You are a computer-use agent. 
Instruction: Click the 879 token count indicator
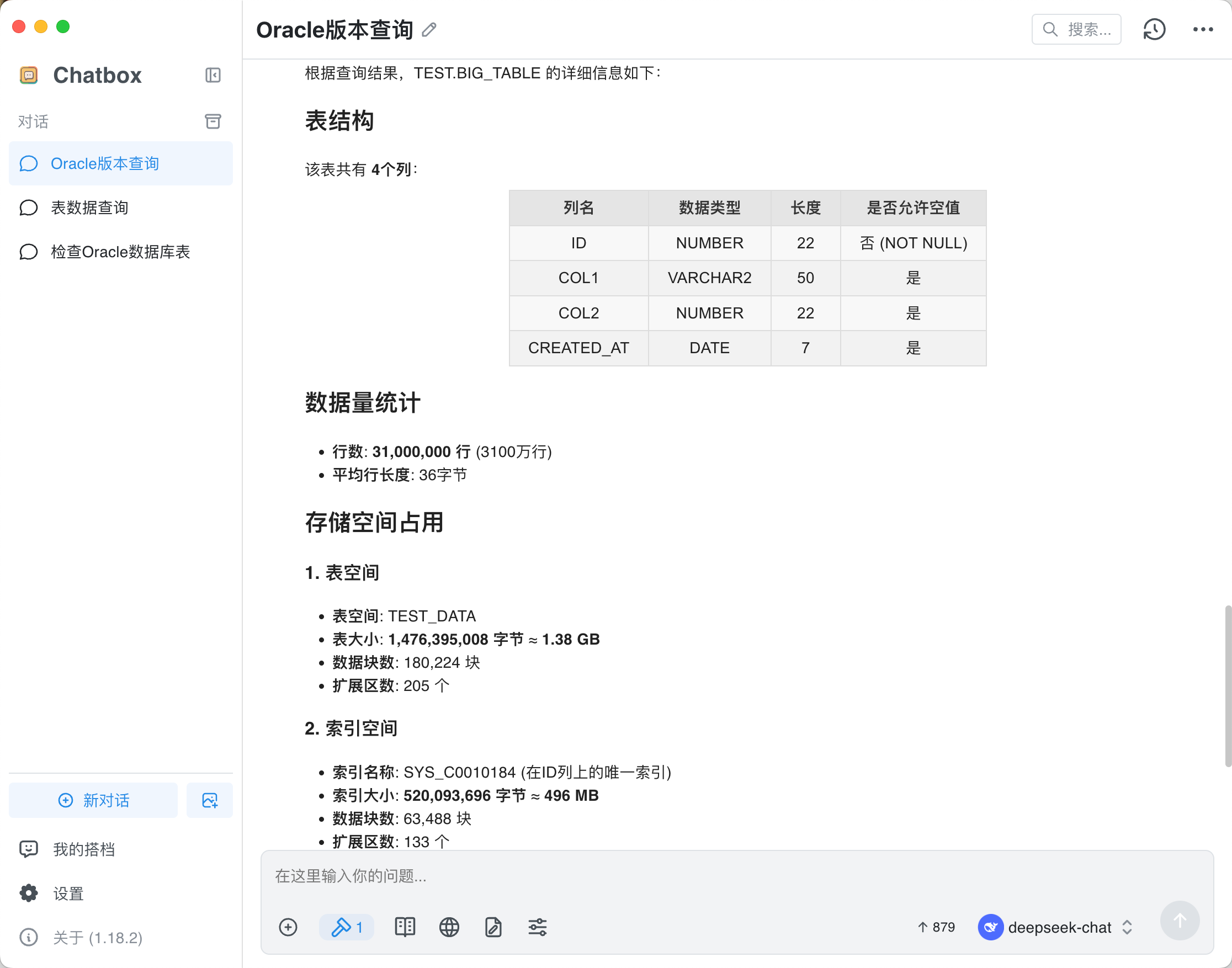(x=936, y=927)
